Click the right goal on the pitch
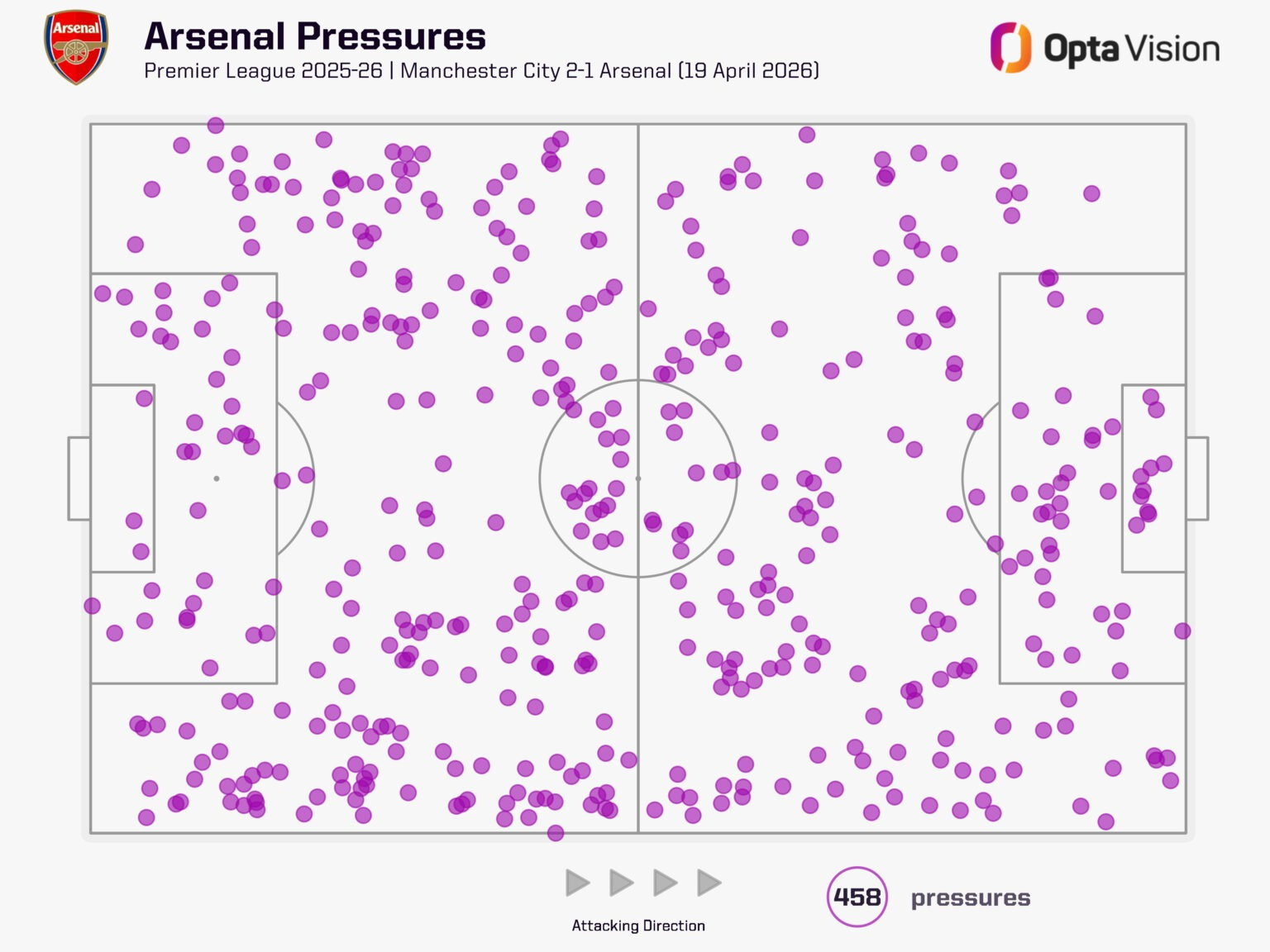 1197,478
